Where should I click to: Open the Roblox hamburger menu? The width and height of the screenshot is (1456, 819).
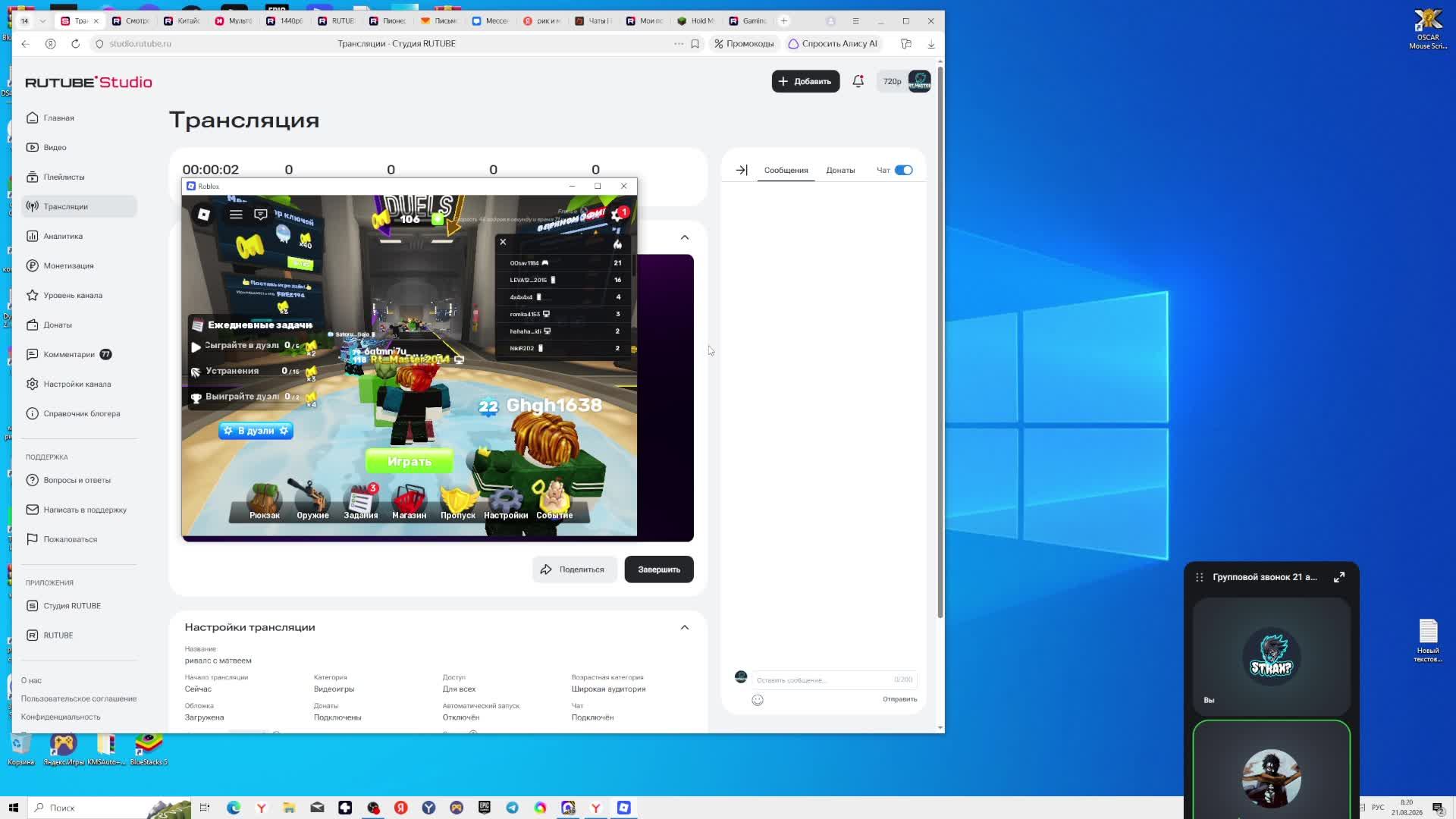pos(236,215)
